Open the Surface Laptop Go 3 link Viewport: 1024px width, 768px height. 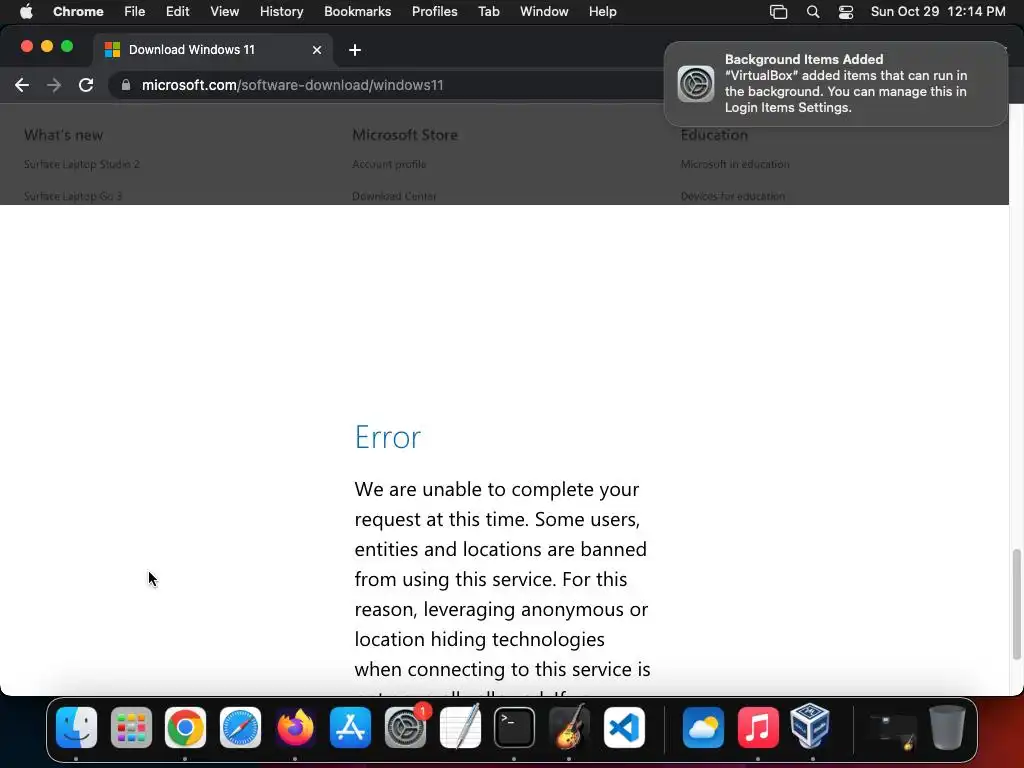tap(72, 195)
